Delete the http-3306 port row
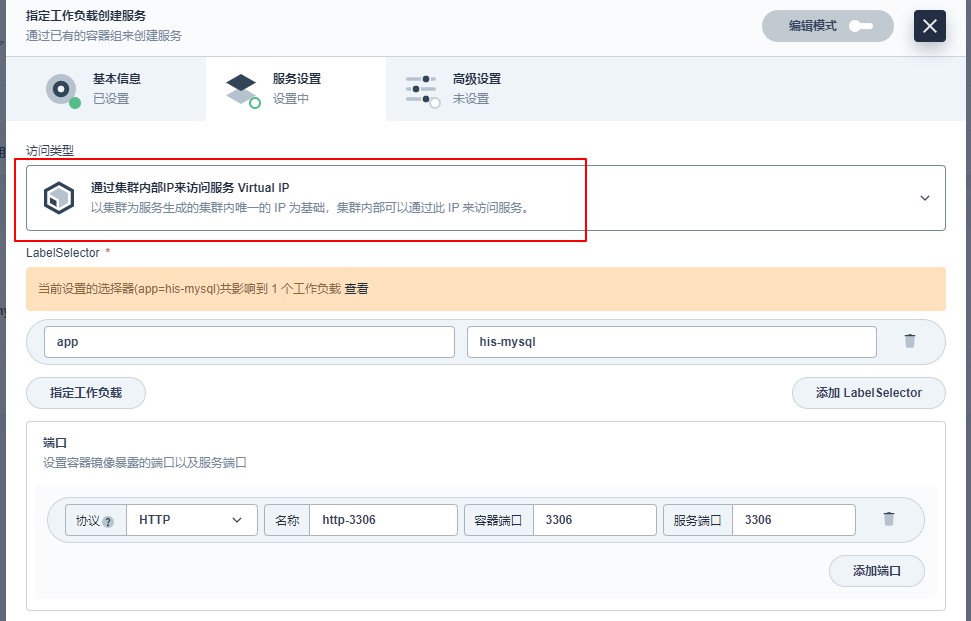This screenshot has height=621, width=971. [889, 519]
